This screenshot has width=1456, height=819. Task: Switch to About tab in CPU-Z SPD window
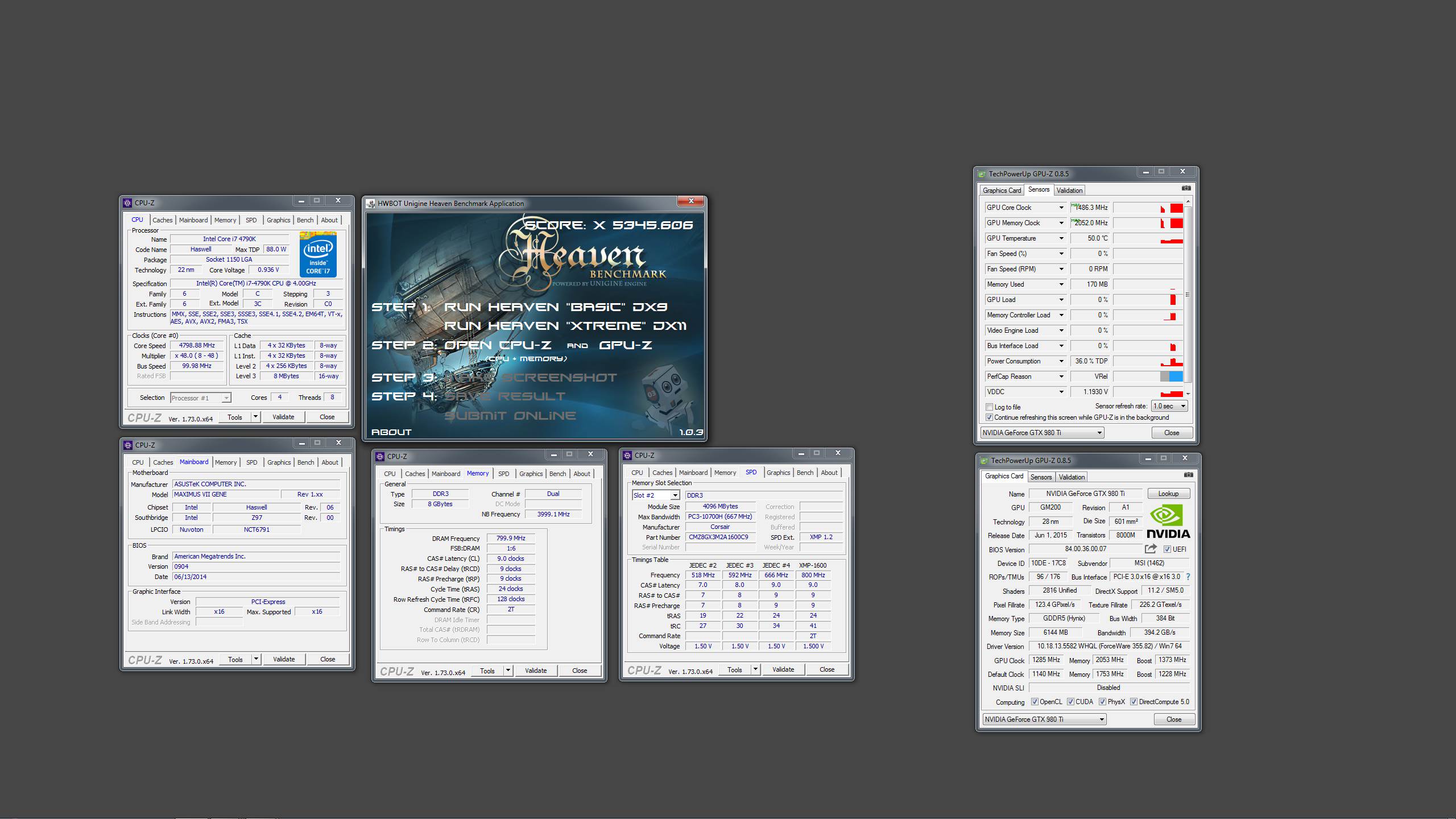[829, 473]
